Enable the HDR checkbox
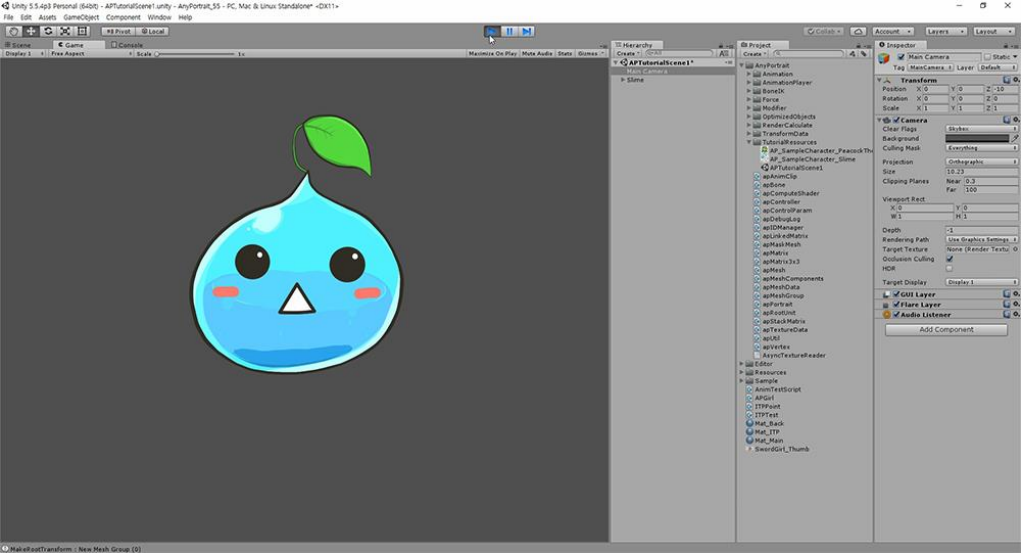The image size is (1021, 553). click(949, 268)
